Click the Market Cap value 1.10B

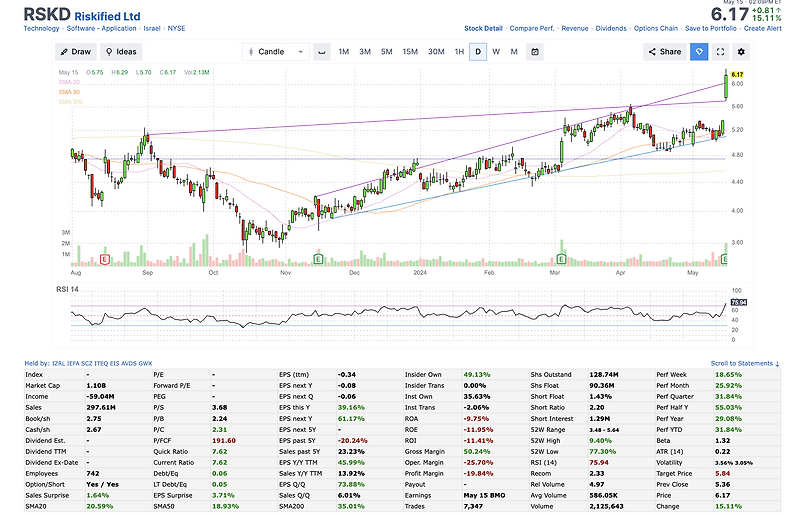(96, 385)
